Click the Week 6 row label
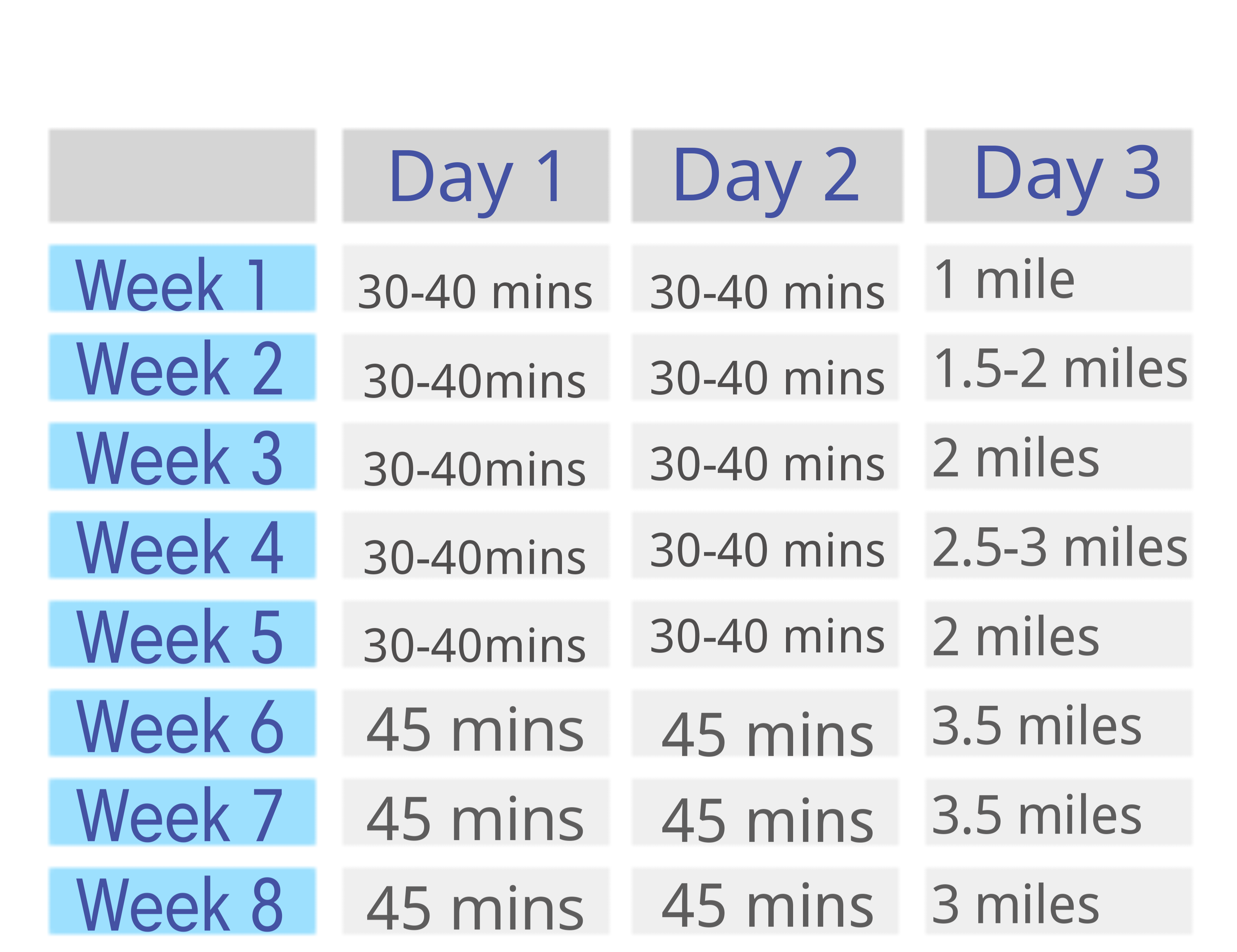This screenshot has height=952, width=1237. pyautogui.click(x=182, y=723)
